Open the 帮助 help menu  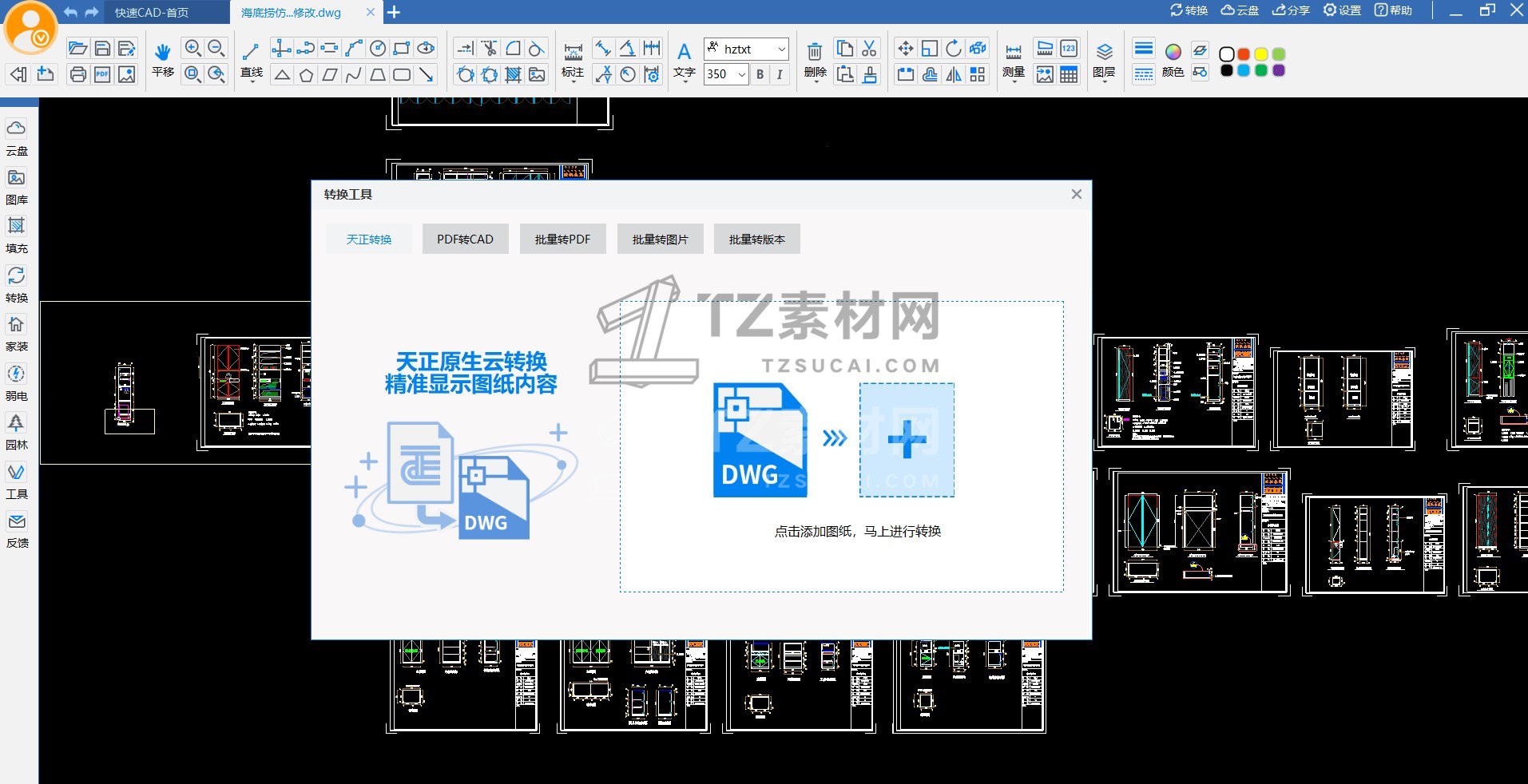(x=1393, y=10)
